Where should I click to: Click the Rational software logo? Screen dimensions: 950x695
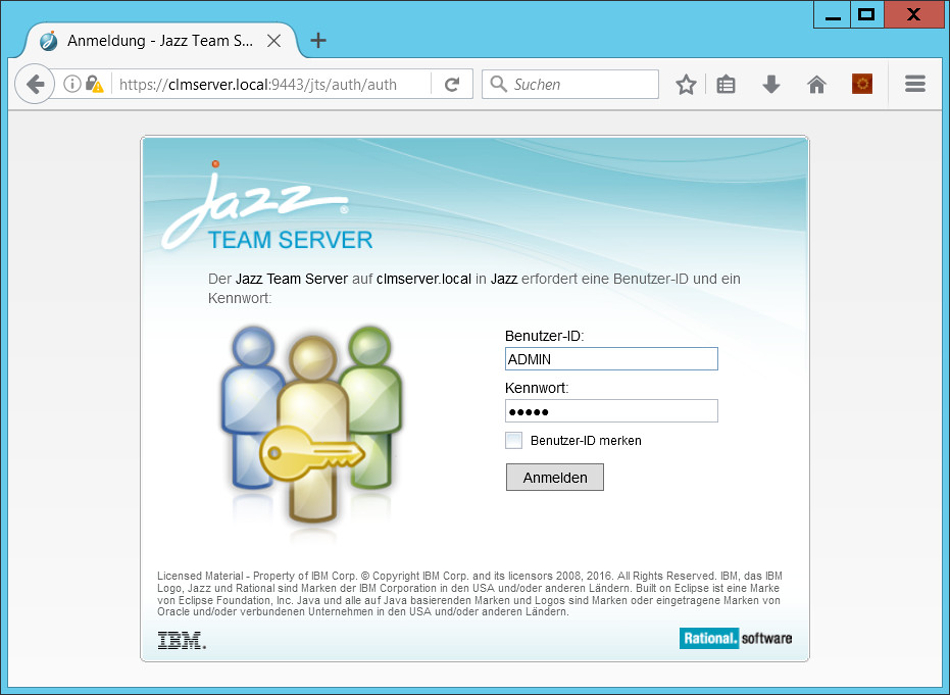coord(736,638)
